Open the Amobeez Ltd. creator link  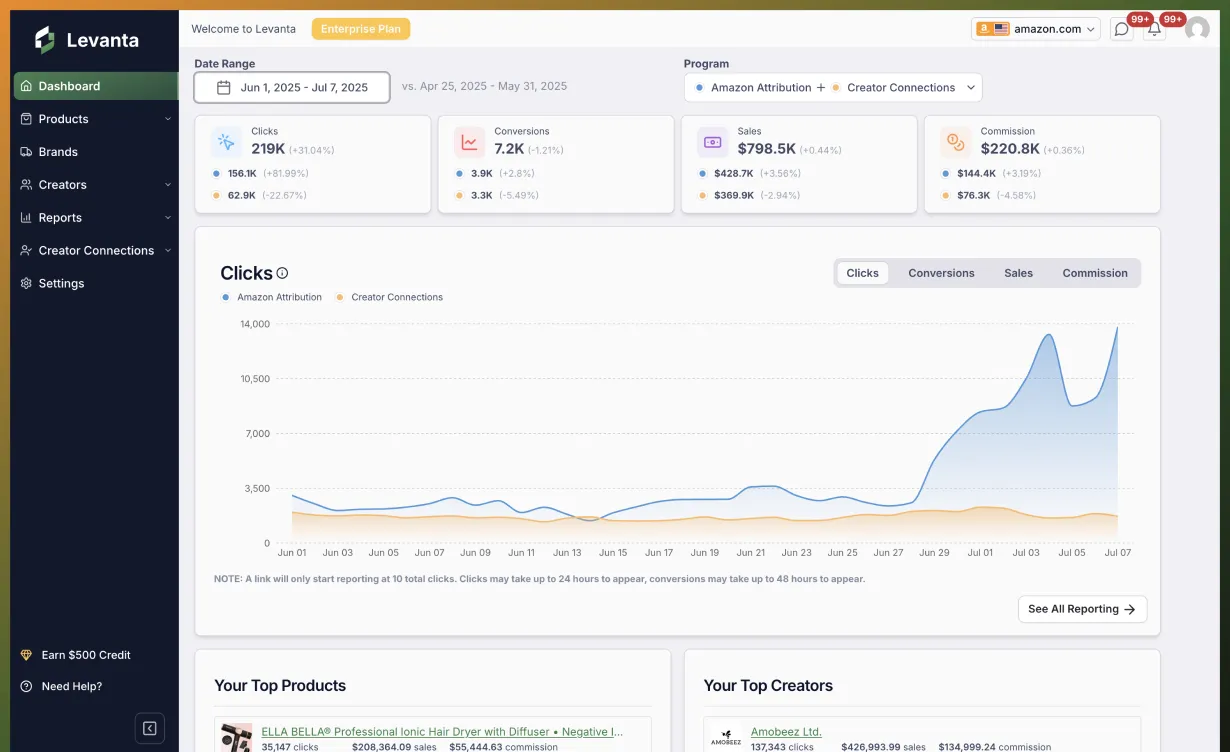click(x=786, y=732)
